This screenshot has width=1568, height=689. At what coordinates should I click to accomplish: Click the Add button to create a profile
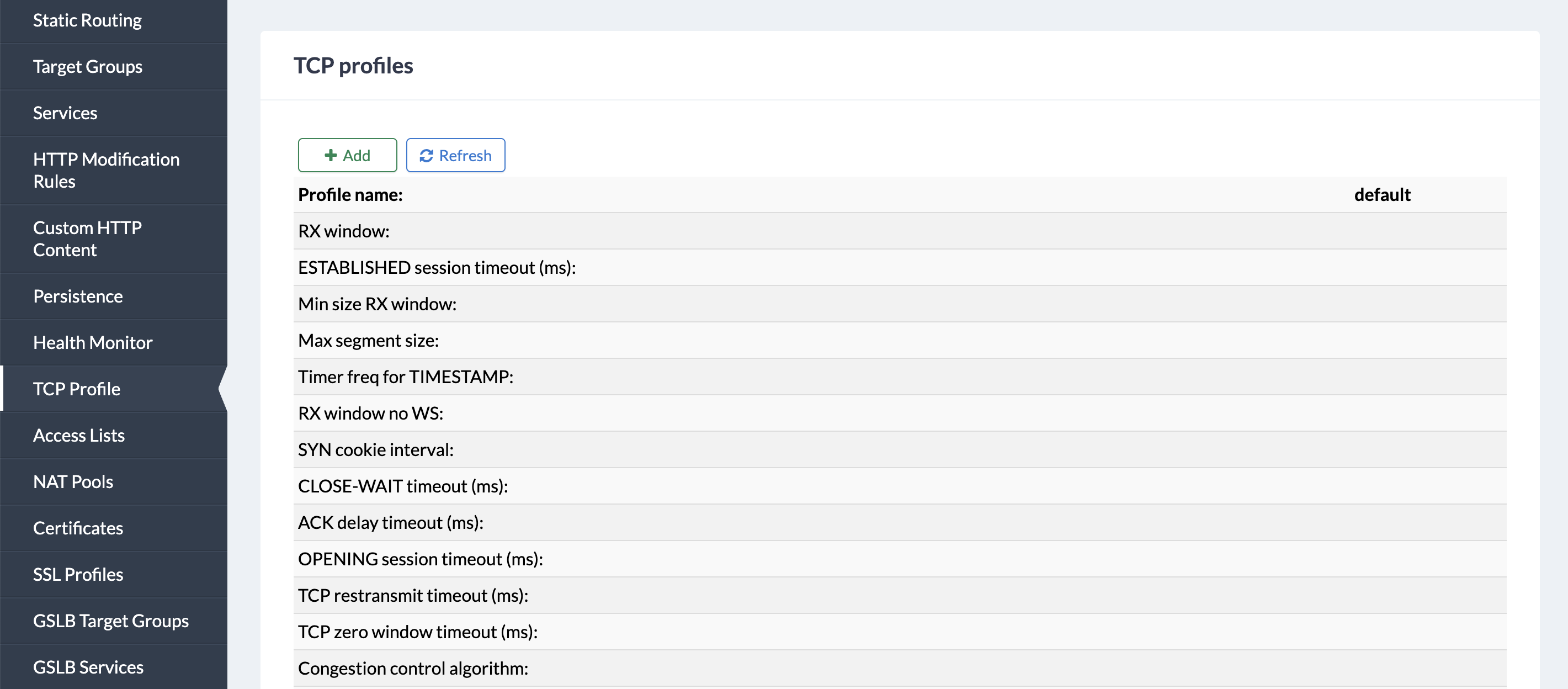click(348, 155)
